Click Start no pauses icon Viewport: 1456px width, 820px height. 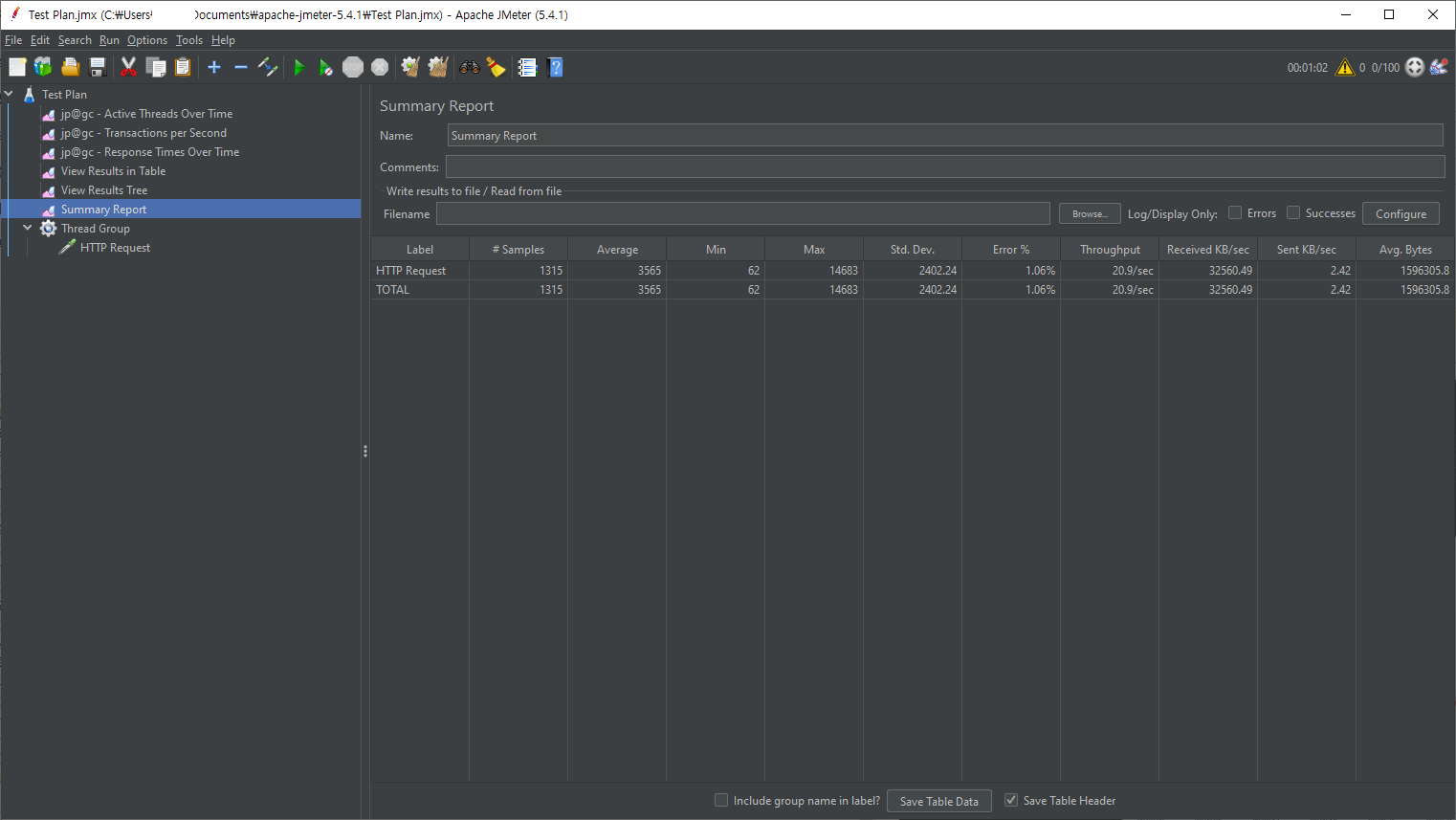coord(326,67)
